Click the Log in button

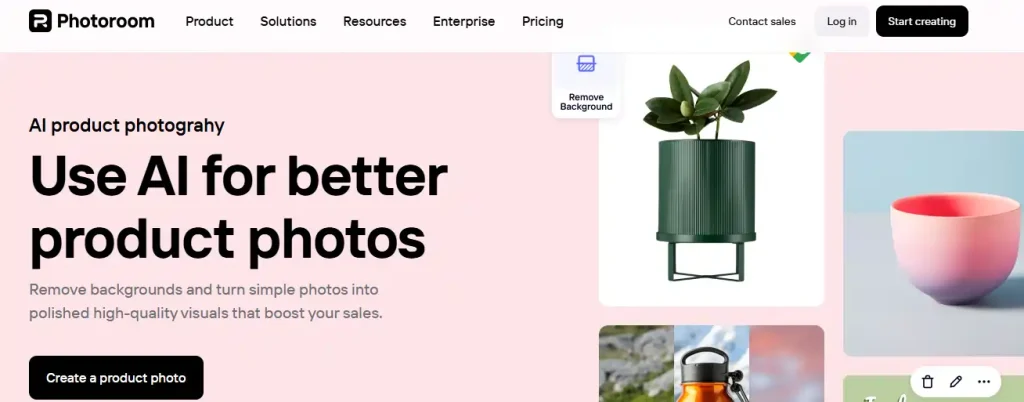(841, 22)
